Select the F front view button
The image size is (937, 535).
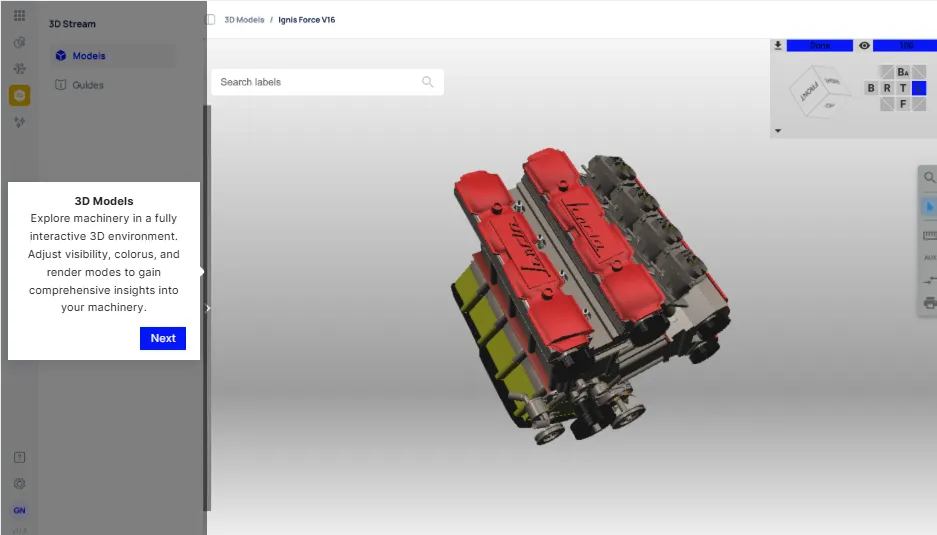(x=903, y=104)
